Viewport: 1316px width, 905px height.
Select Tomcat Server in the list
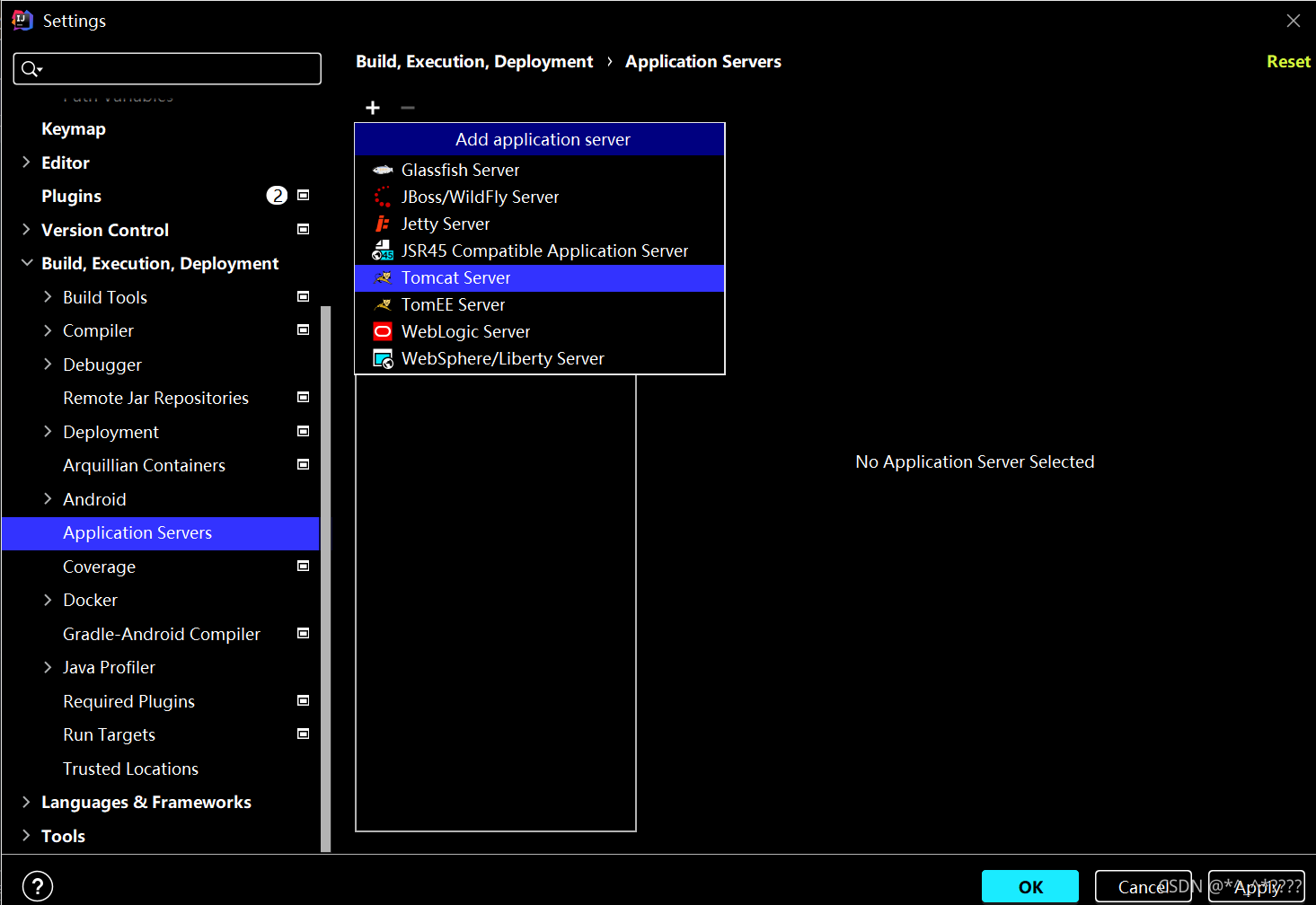pos(539,277)
